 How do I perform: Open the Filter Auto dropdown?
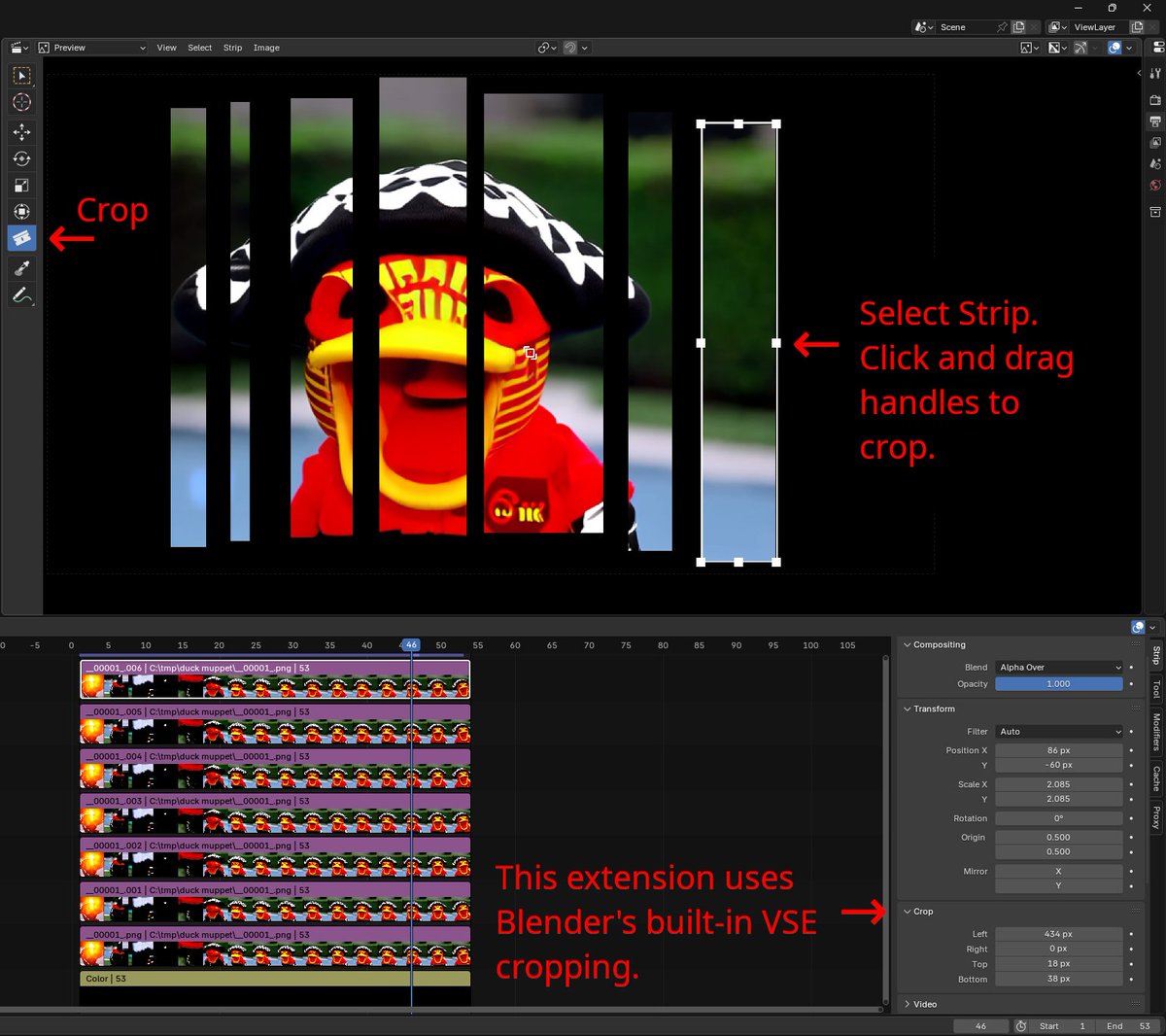[x=1059, y=732]
